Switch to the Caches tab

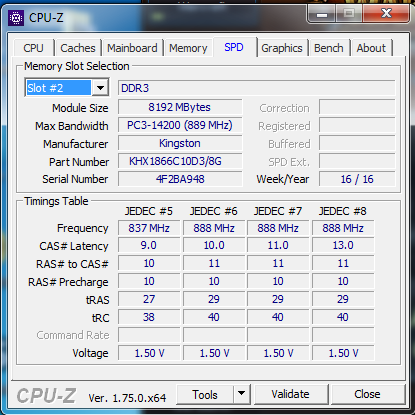[x=78, y=48]
